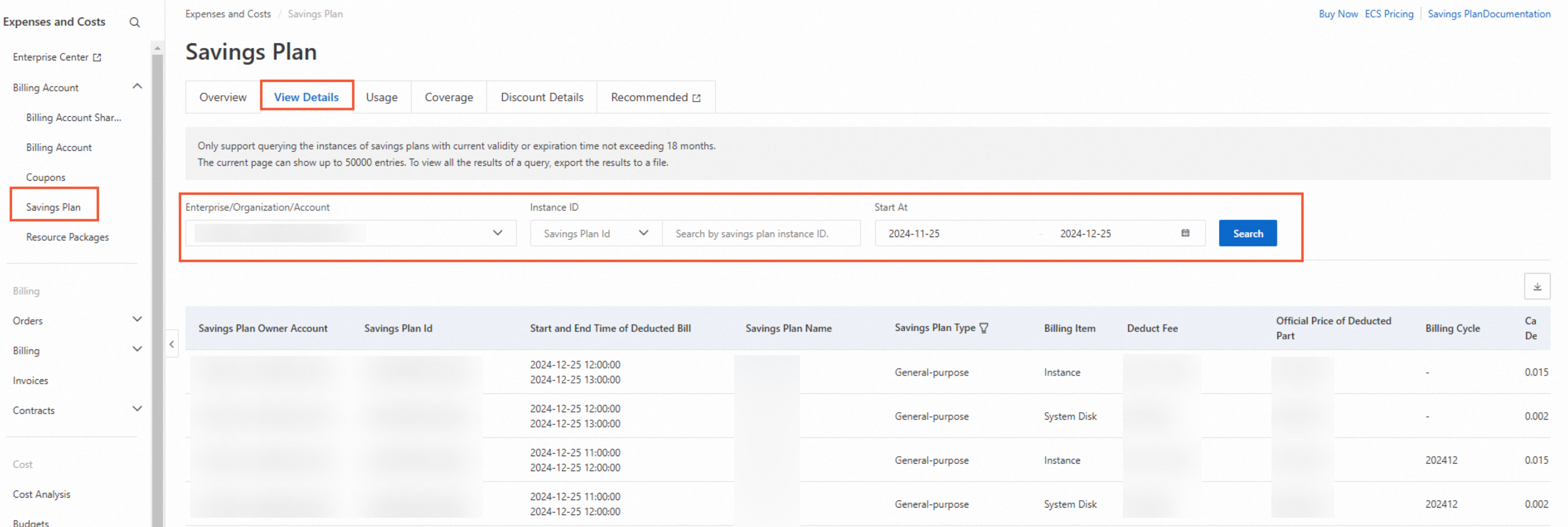Collapse the Billing Account section chevron
This screenshot has height=527, width=1568.
[x=137, y=86]
